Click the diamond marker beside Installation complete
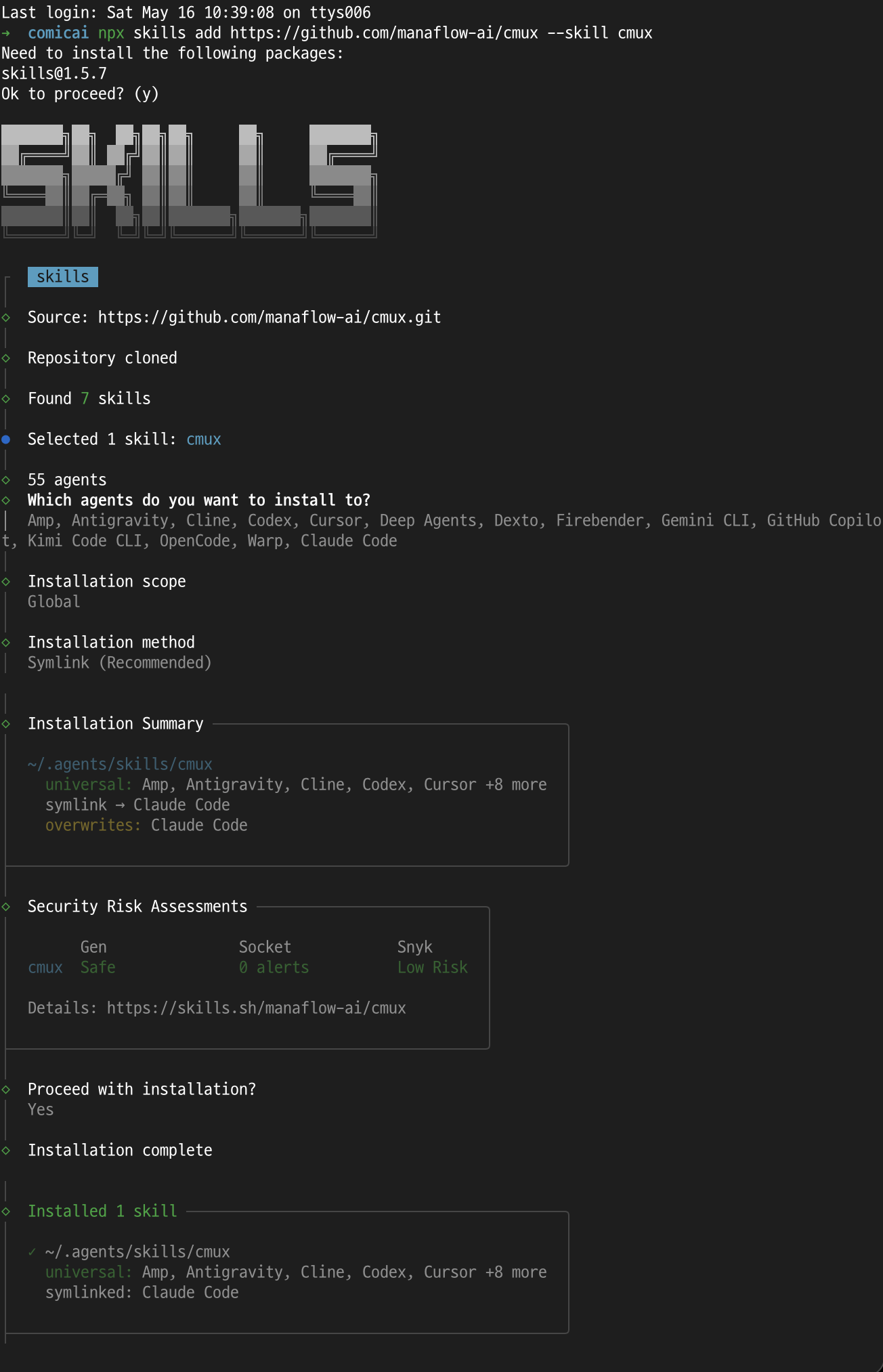Image resolution: width=883 pixels, height=1372 pixels. [x=6, y=1151]
